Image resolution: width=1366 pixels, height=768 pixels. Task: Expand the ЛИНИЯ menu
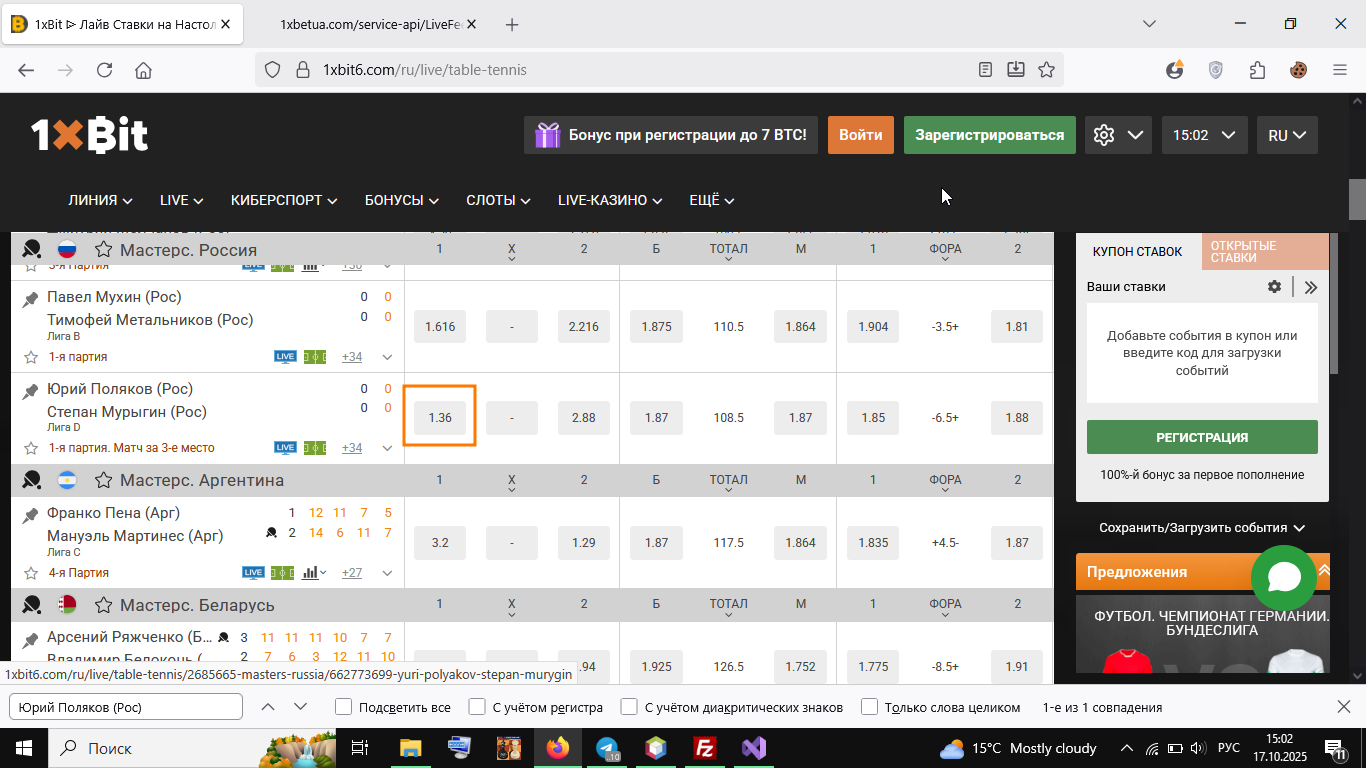click(x=100, y=200)
